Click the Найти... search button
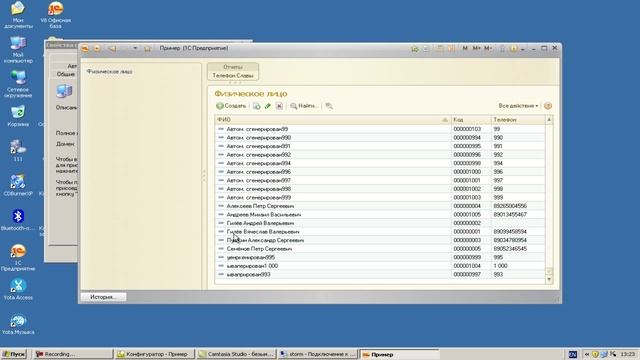 tap(304, 106)
